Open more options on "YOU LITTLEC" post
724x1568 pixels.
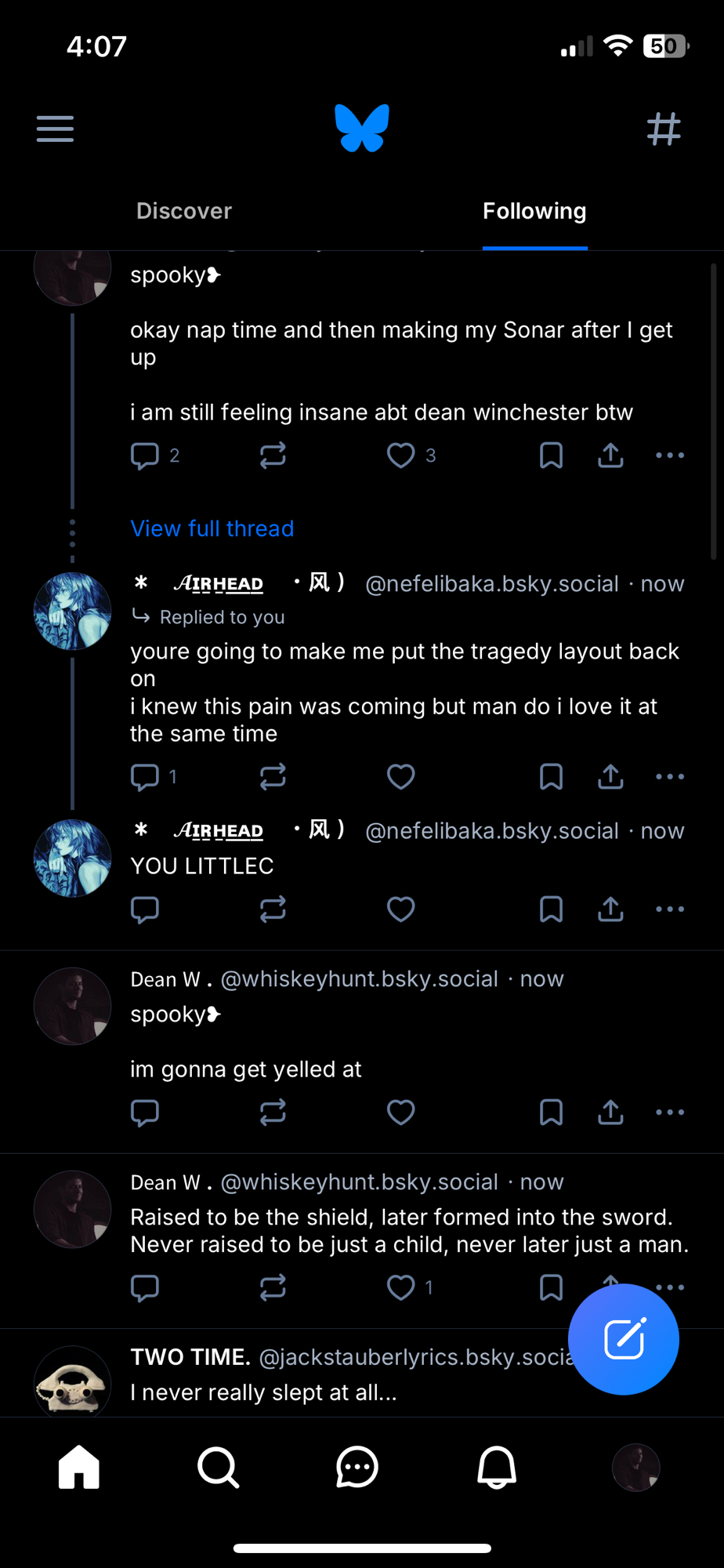[x=670, y=909]
